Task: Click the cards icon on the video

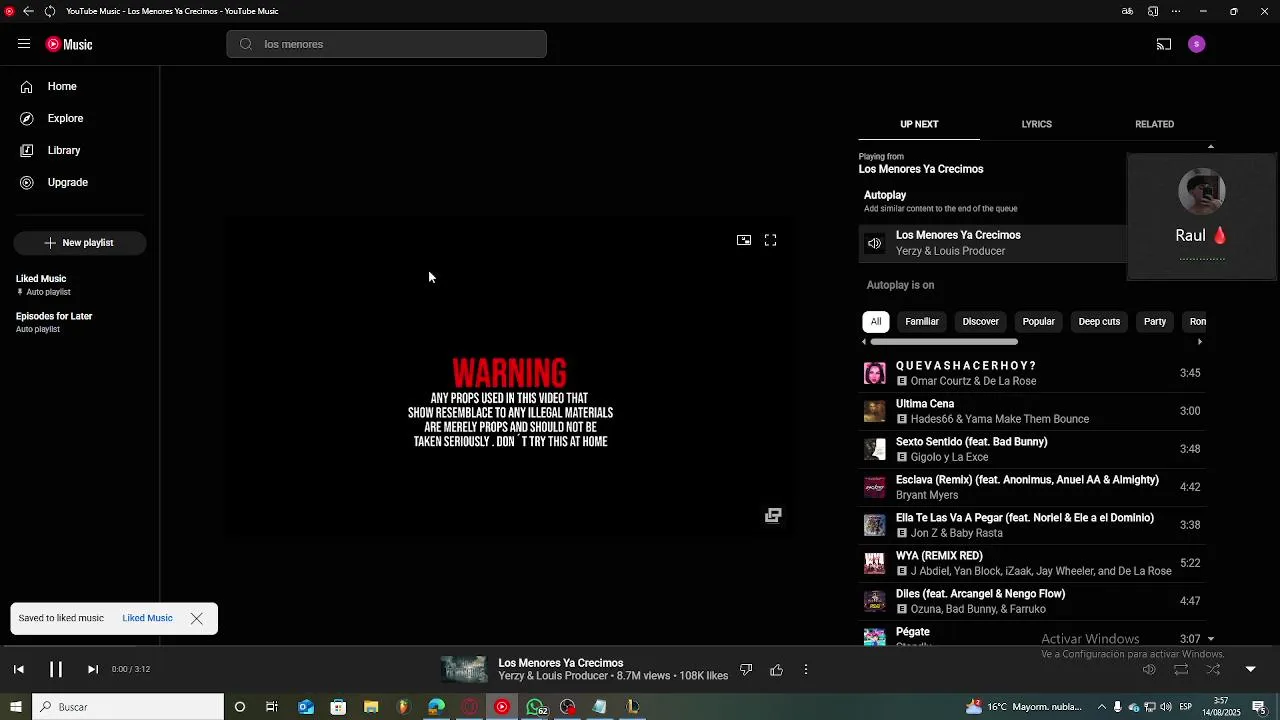Action: pos(773,515)
